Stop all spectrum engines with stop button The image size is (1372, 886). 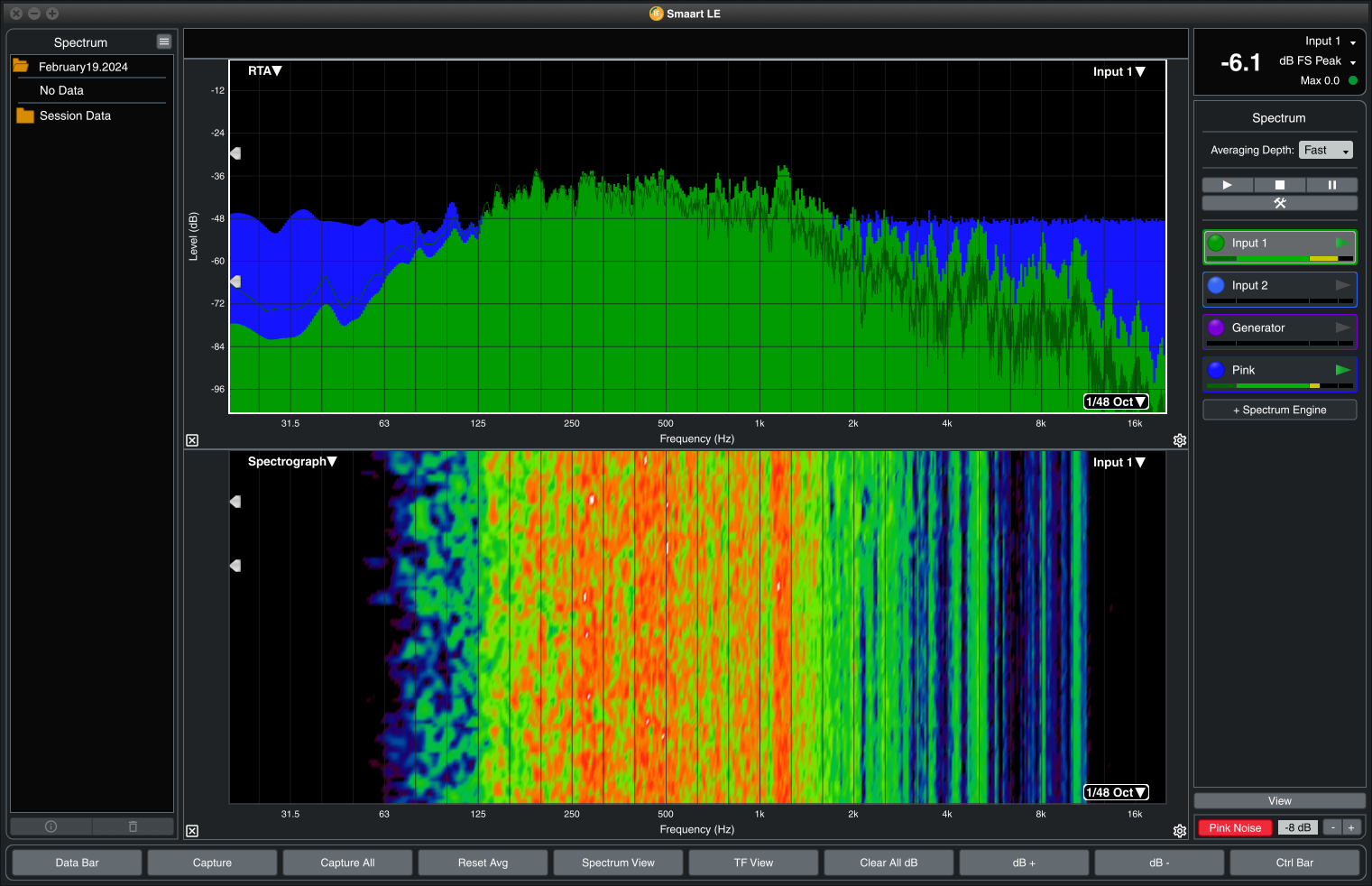[x=1279, y=185]
